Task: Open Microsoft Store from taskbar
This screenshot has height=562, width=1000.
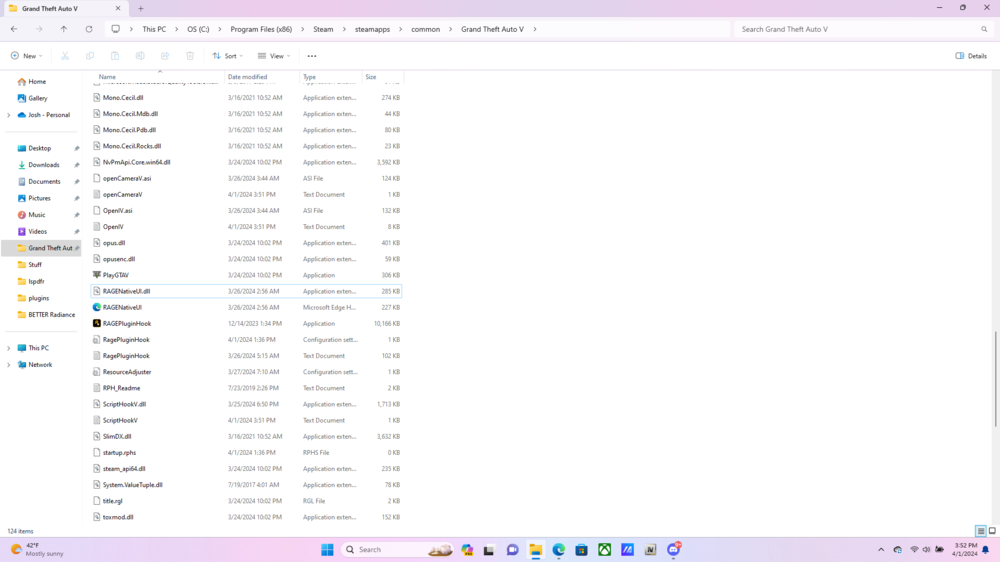Action: coord(582,550)
